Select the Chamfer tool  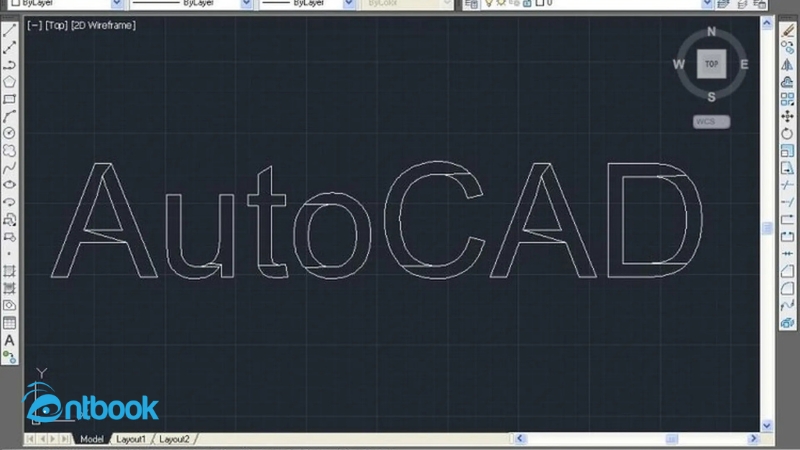point(787,271)
